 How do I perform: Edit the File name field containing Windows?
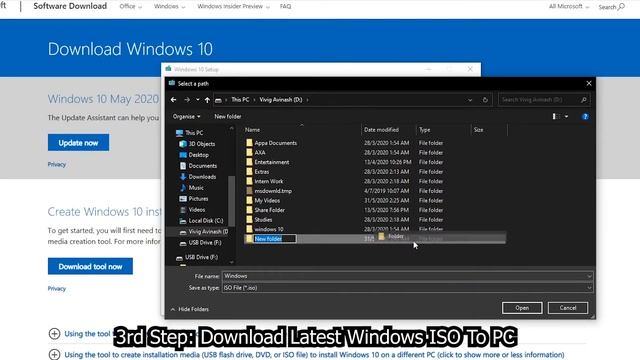point(407,276)
